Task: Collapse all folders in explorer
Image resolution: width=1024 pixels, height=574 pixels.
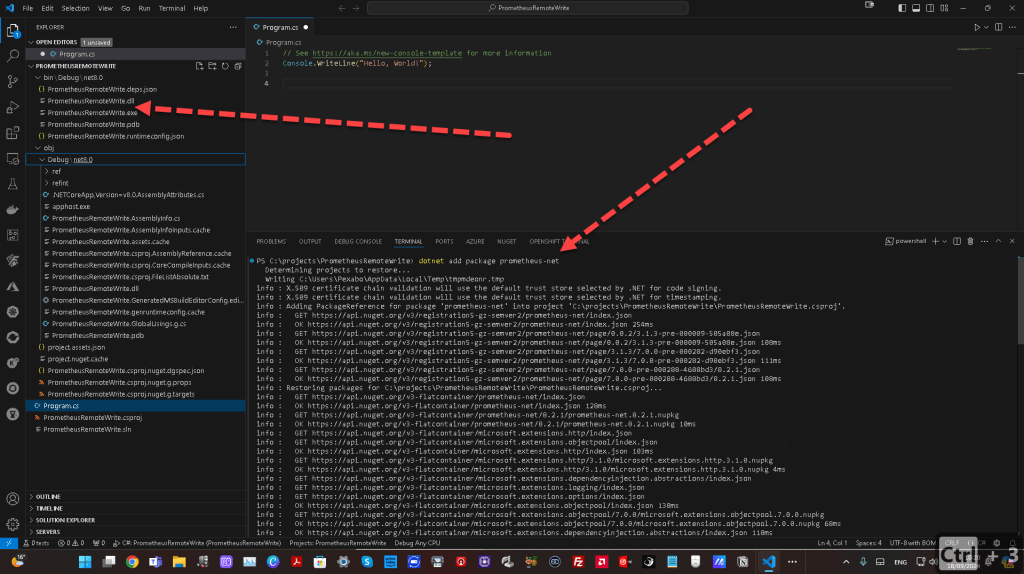Action: point(238,66)
